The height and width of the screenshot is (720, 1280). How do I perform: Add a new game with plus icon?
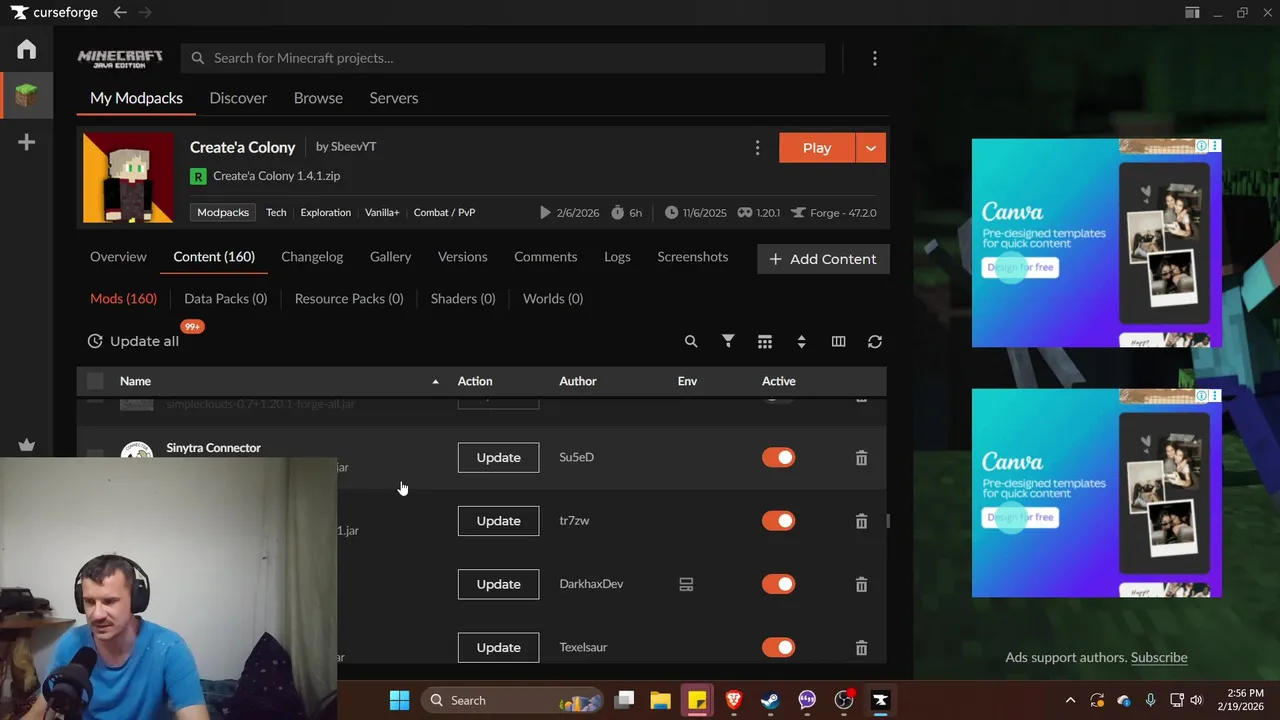click(x=27, y=142)
